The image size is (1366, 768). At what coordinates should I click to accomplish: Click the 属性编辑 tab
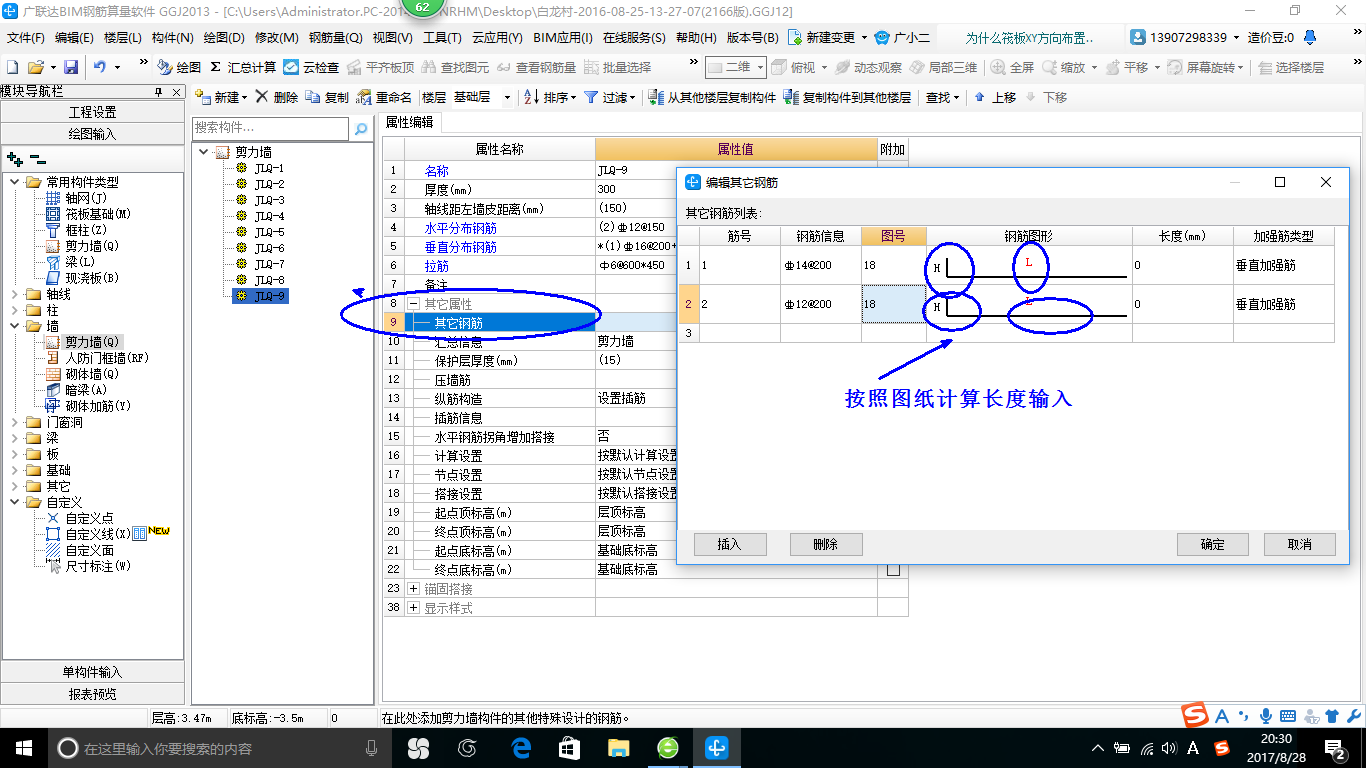[x=410, y=122]
